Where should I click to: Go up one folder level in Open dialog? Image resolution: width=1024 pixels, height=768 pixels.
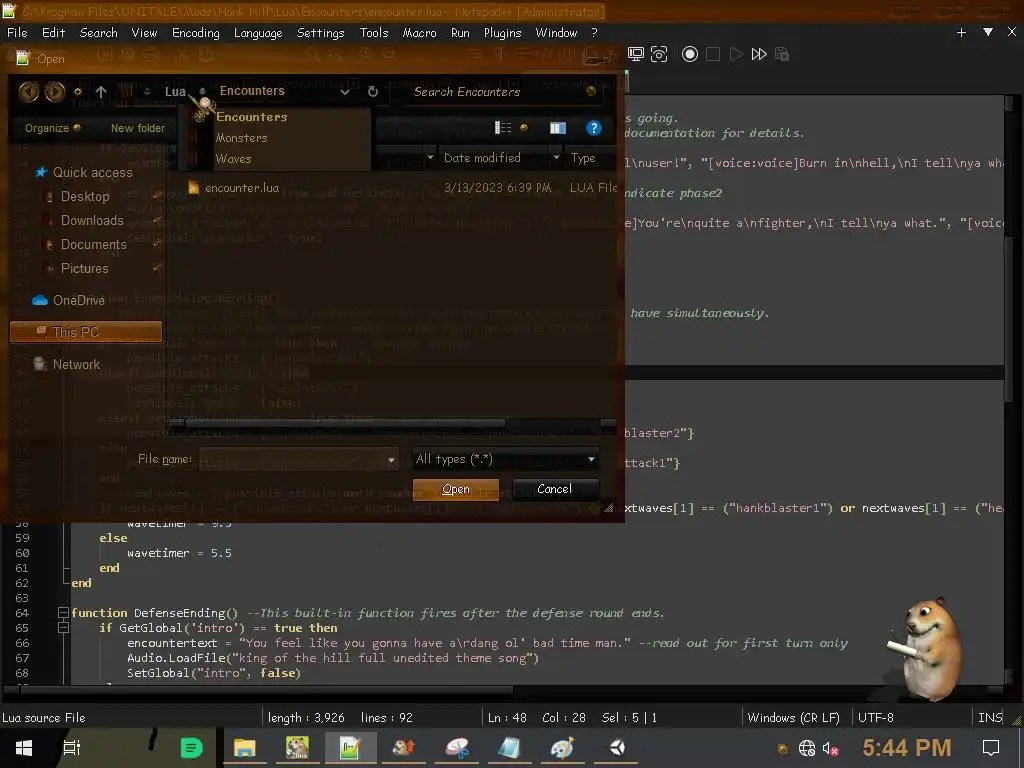[101, 91]
